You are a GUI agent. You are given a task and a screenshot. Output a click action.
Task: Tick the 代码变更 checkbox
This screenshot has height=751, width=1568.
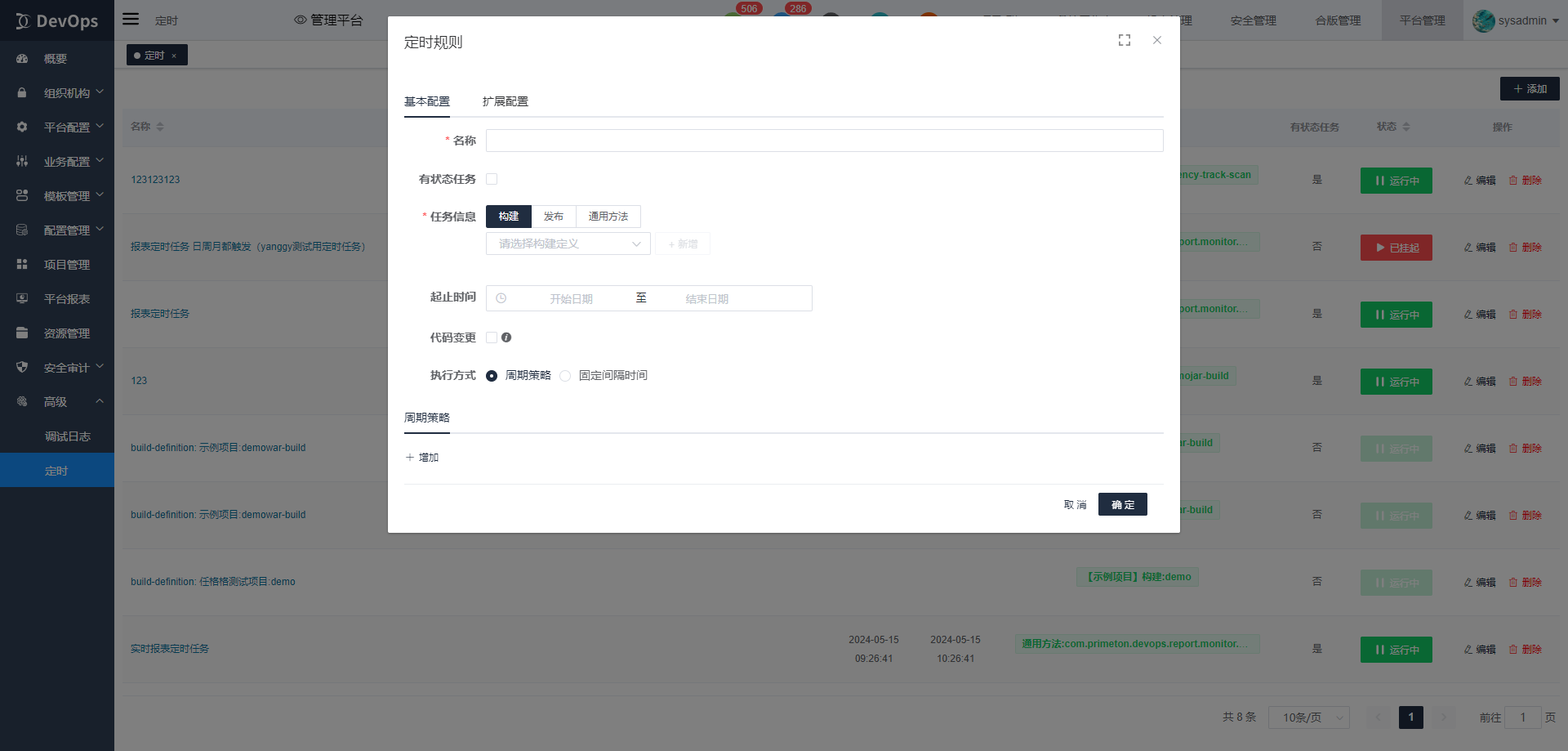[x=492, y=338]
